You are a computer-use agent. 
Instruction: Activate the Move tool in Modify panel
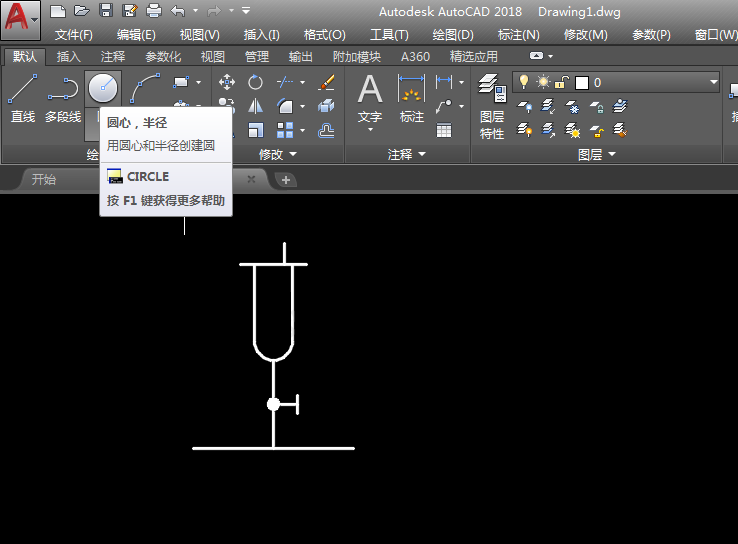(x=227, y=82)
